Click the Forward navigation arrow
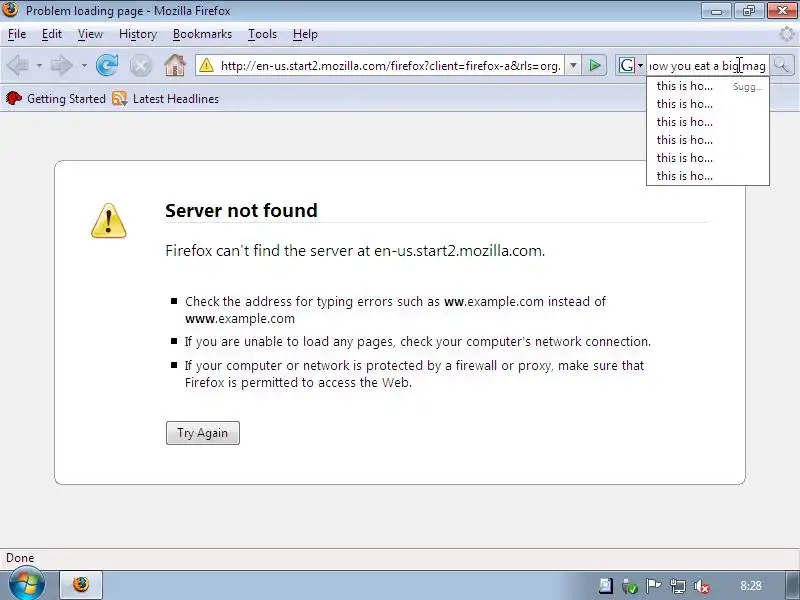This screenshot has width=800, height=600. 62,65
